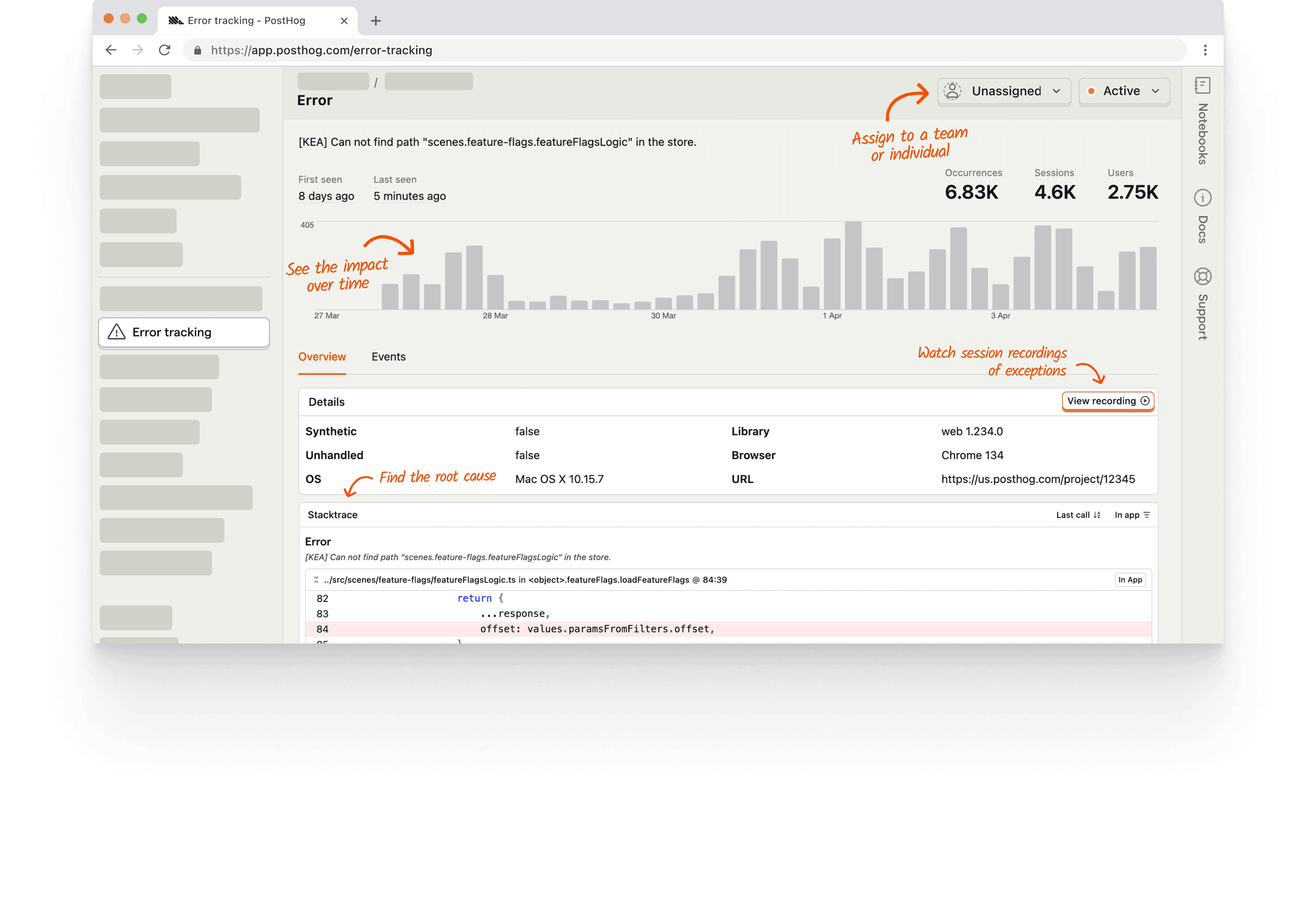Click the First seen '8 days ago' text
This screenshot has width=1316, height=899.
coord(326,196)
